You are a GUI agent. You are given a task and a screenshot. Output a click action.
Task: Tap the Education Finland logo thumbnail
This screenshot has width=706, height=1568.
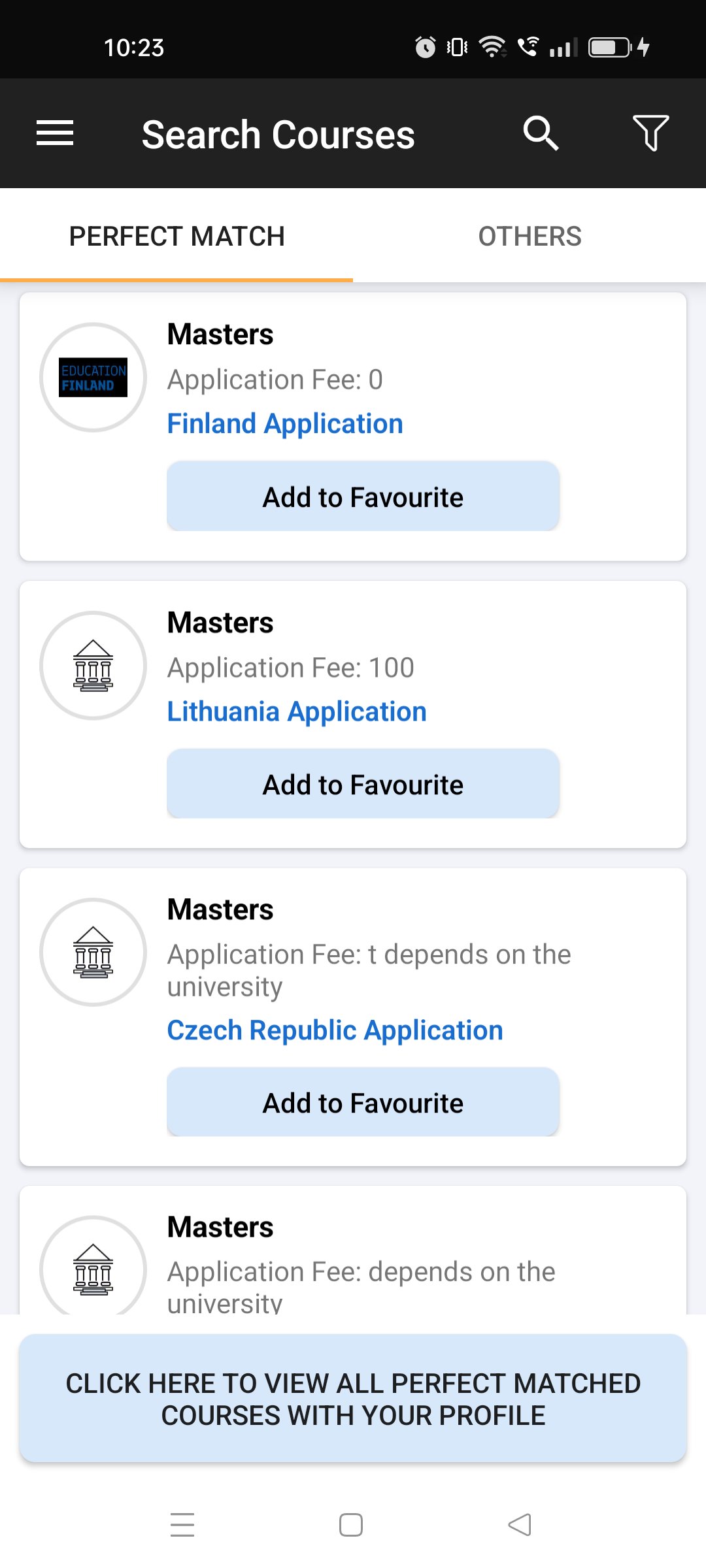[93, 377]
